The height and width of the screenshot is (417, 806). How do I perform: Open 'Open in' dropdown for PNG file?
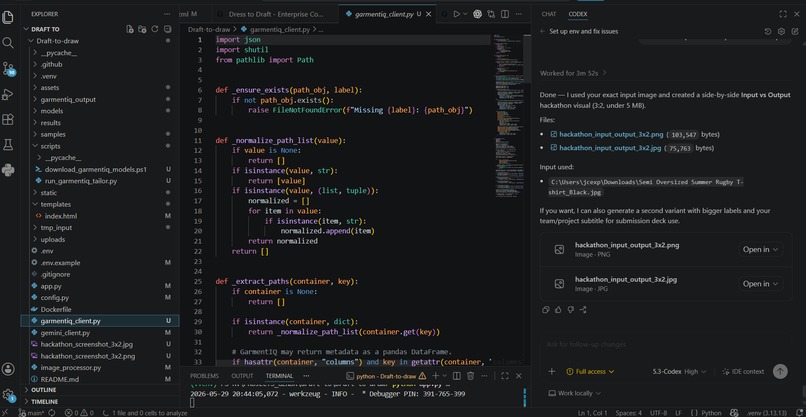click(761, 249)
